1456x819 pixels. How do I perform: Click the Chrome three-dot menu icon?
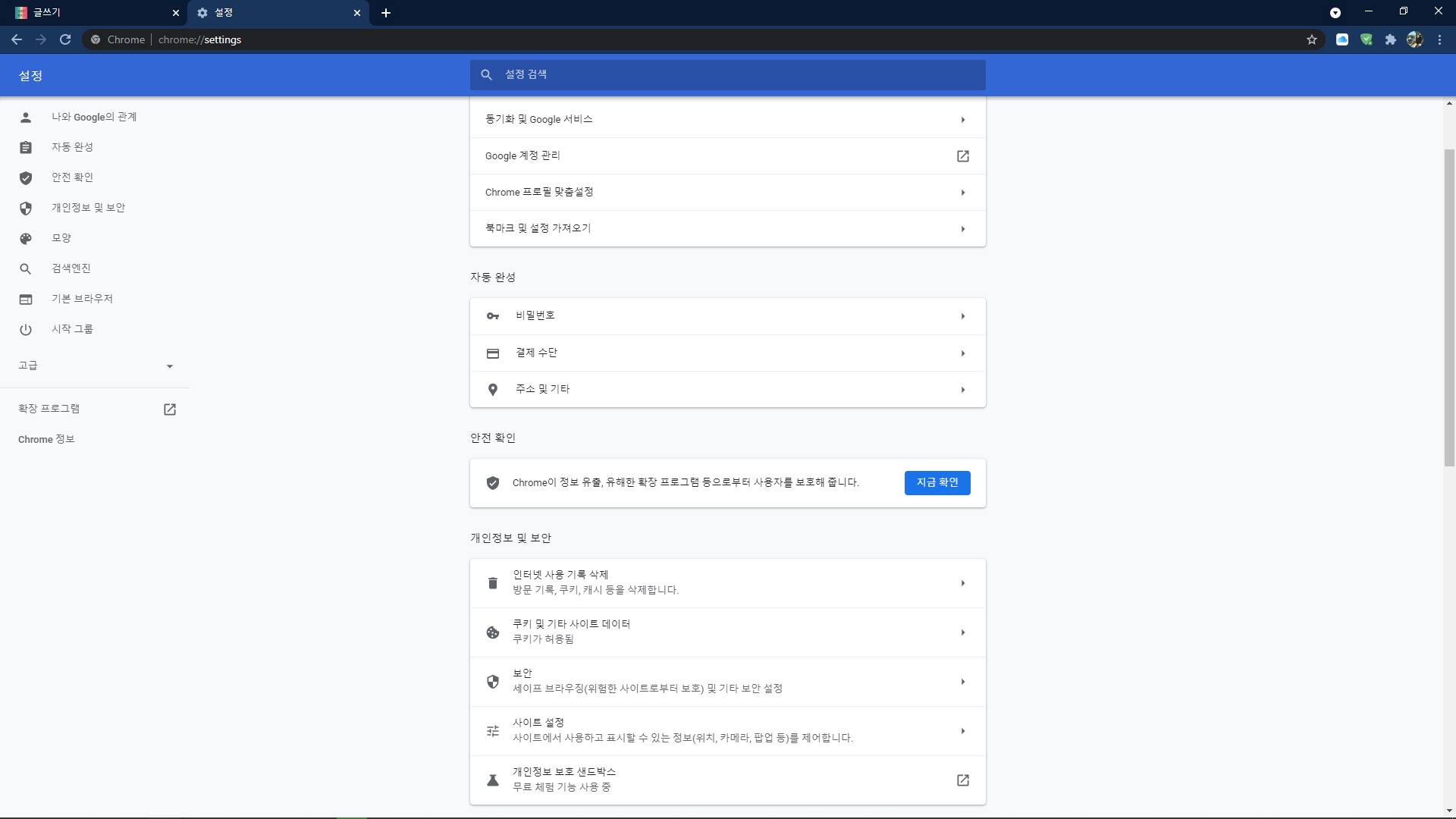tap(1439, 39)
